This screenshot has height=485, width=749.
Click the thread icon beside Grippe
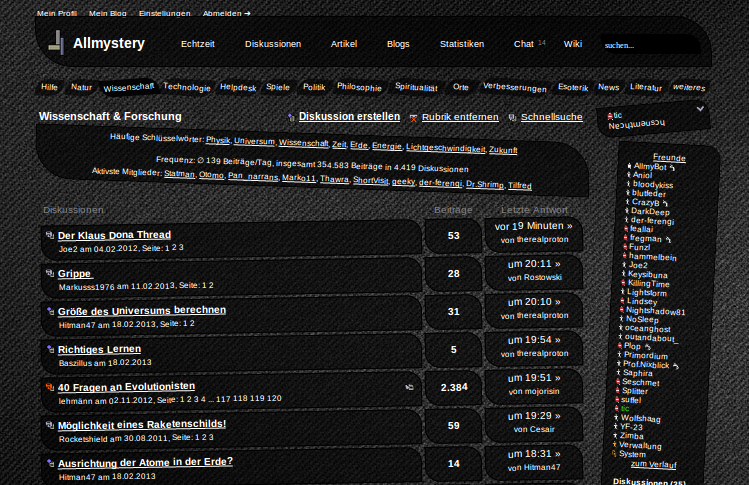click(49, 273)
